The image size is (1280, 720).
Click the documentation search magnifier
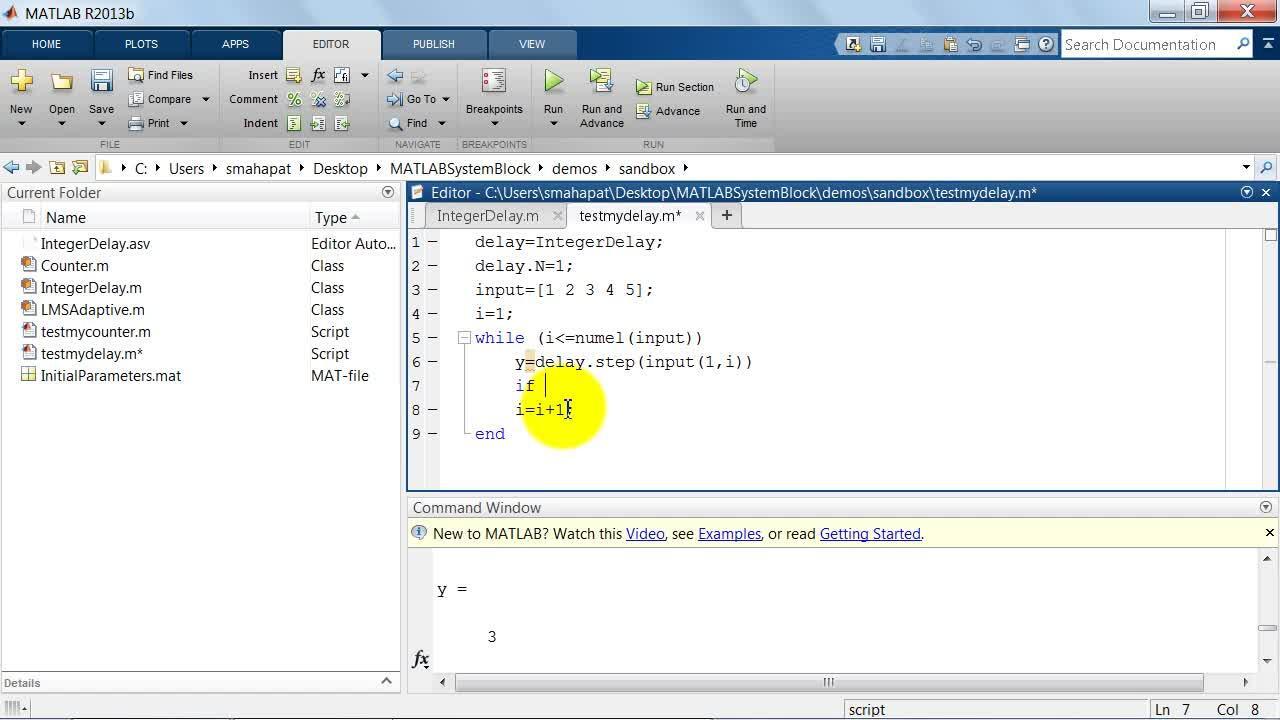[1243, 44]
